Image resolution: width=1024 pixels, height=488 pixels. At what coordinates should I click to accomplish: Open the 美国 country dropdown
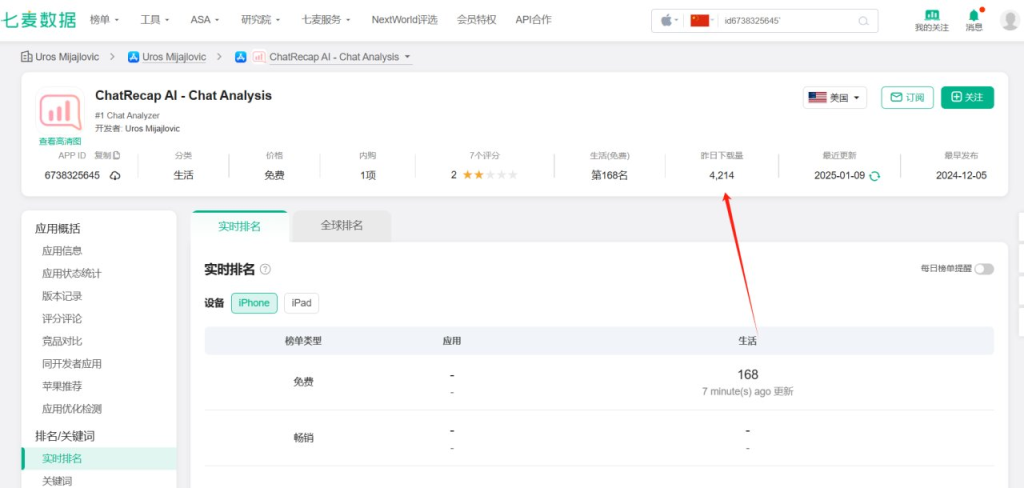point(835,97)
